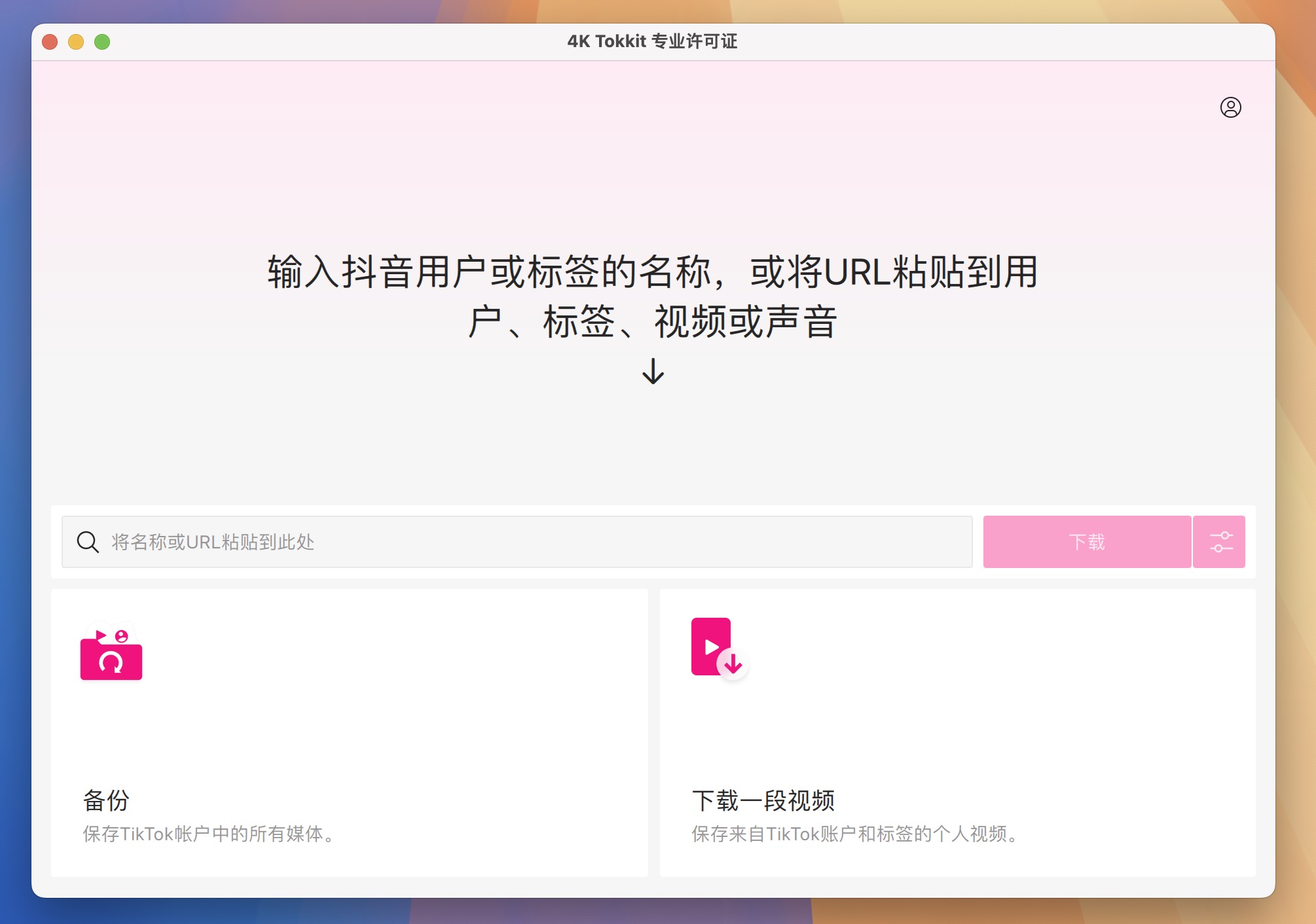Open preferences via the filter icon beside 下载
Viewport: 1316px width, 924px height.
pyautogui.click(x=1219, y=542)
